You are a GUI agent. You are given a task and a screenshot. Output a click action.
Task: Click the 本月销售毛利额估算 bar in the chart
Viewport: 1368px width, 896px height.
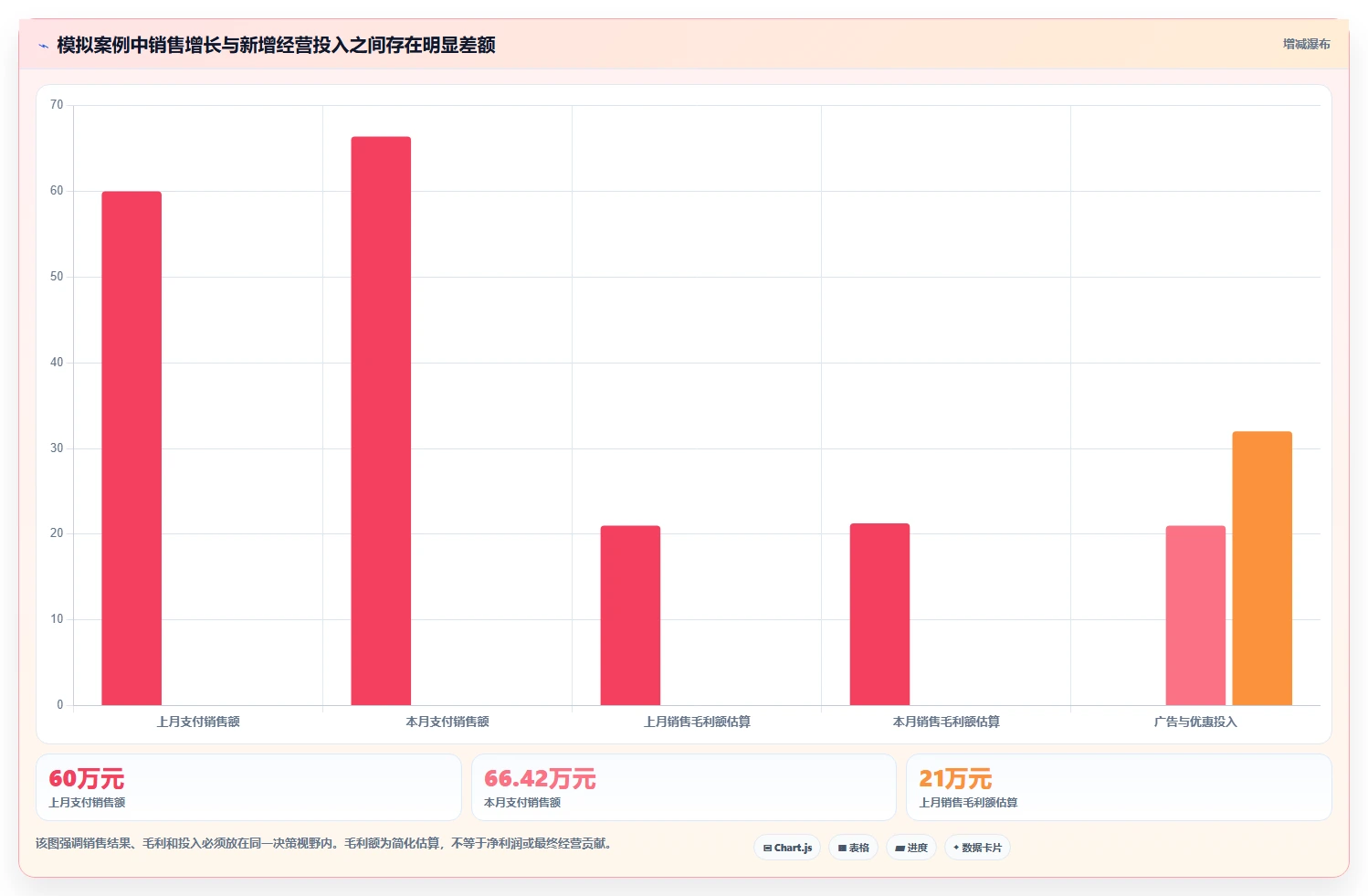(879, 615)
